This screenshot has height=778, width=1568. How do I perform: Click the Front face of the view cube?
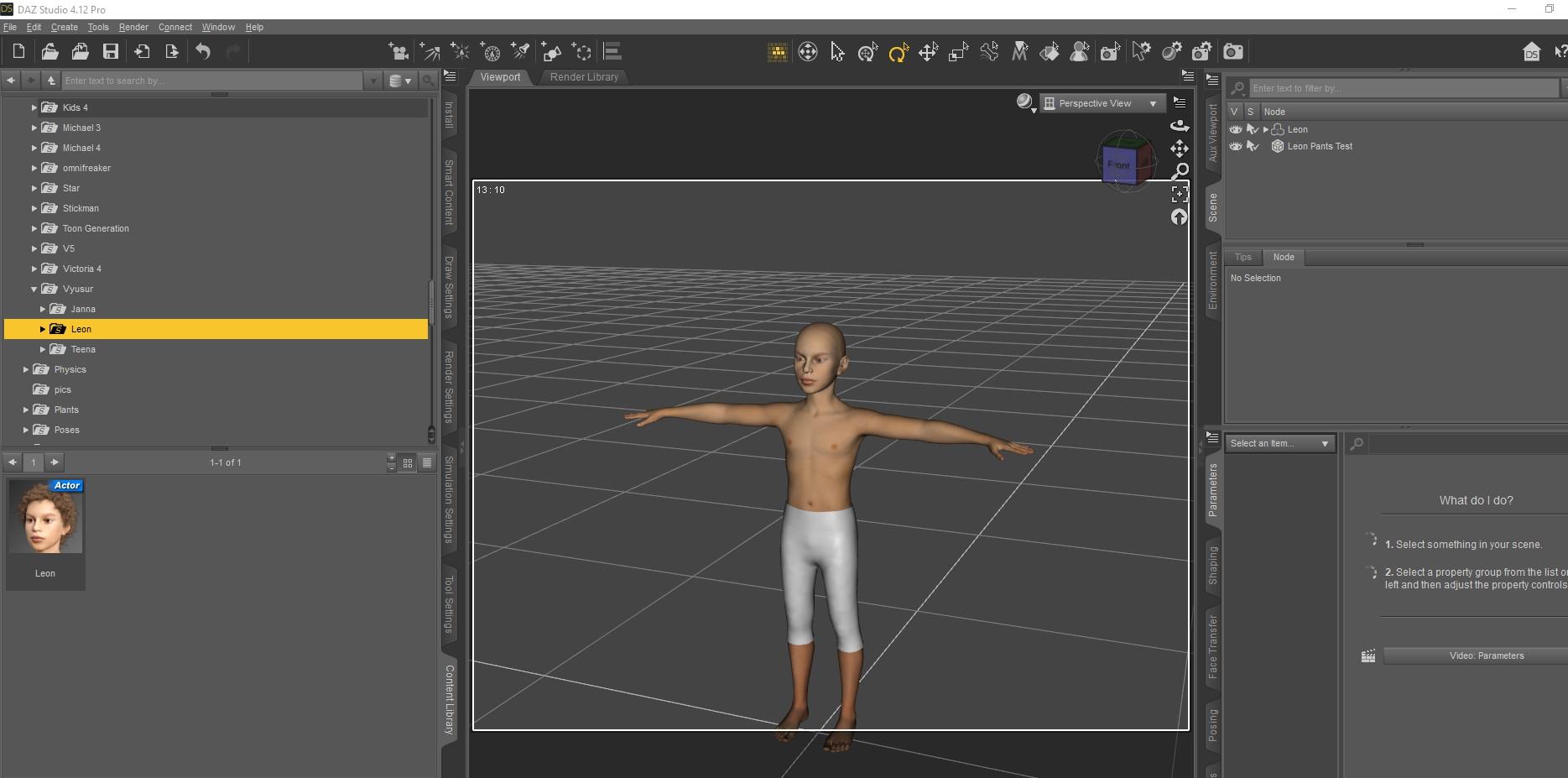click(1118, 164)
